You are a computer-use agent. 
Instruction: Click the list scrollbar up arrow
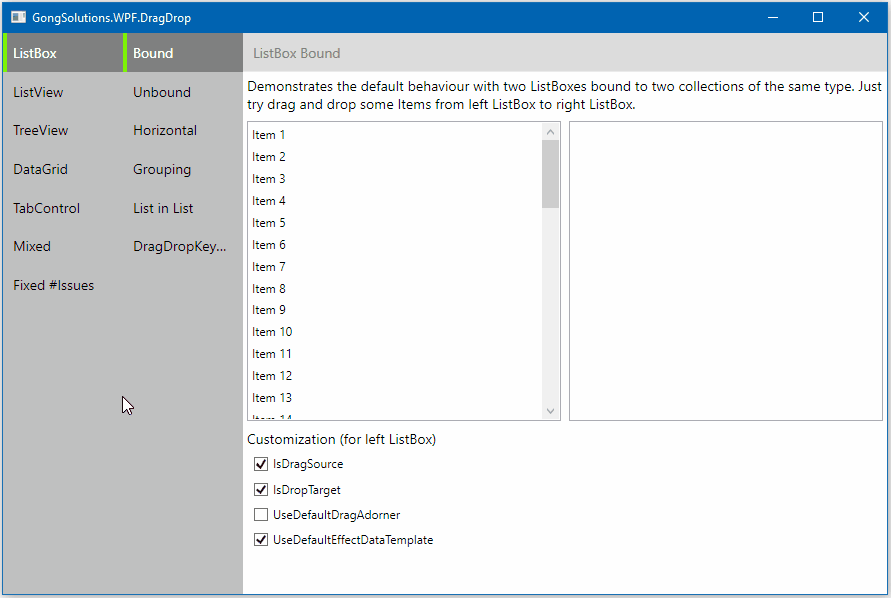(550, 131)
